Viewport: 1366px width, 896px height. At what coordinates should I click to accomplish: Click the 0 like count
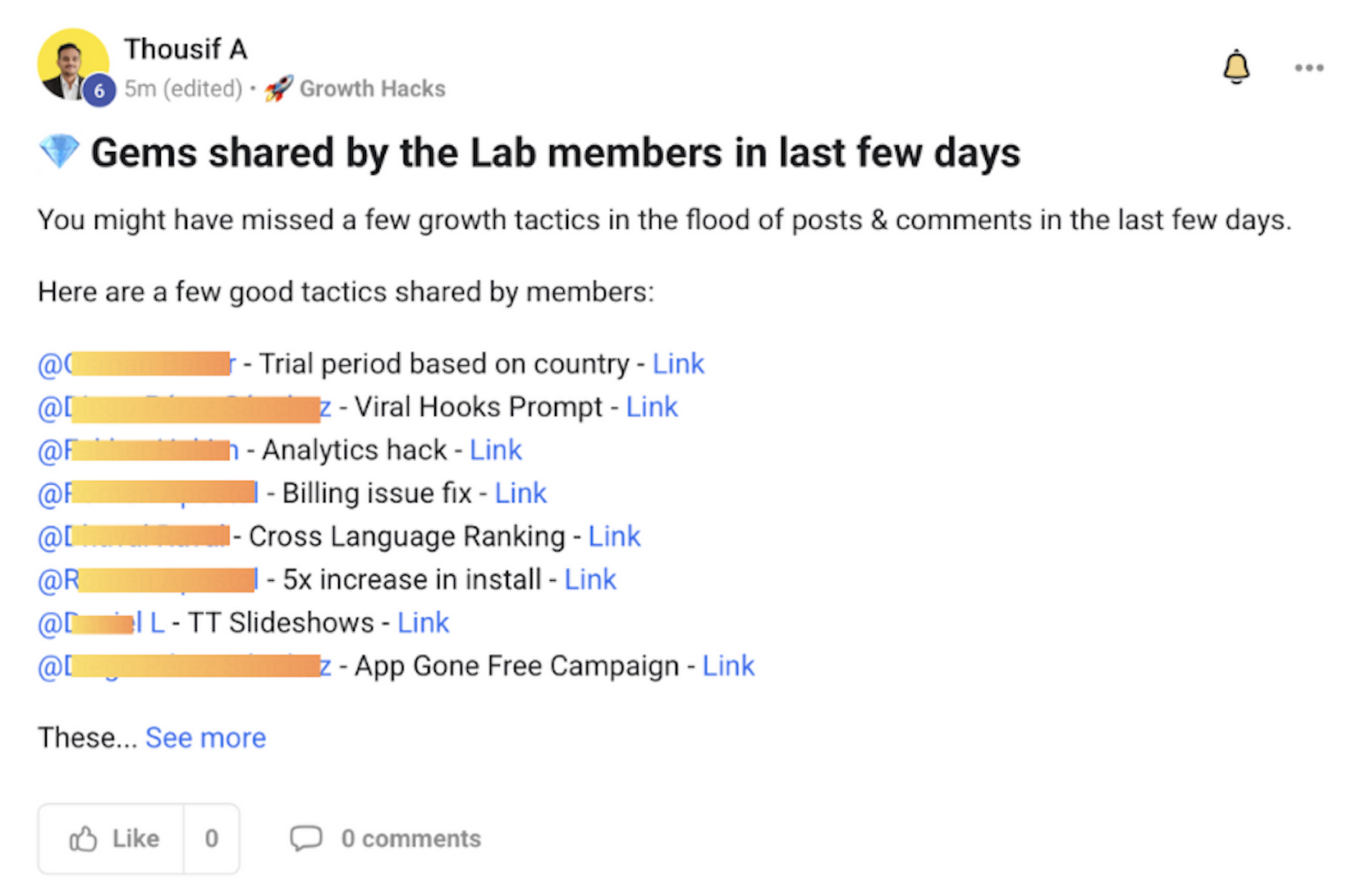coord(211,839)
